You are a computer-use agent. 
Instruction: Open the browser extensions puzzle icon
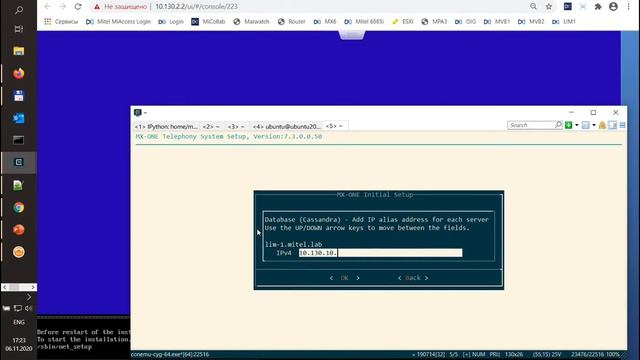coord(598,7)
